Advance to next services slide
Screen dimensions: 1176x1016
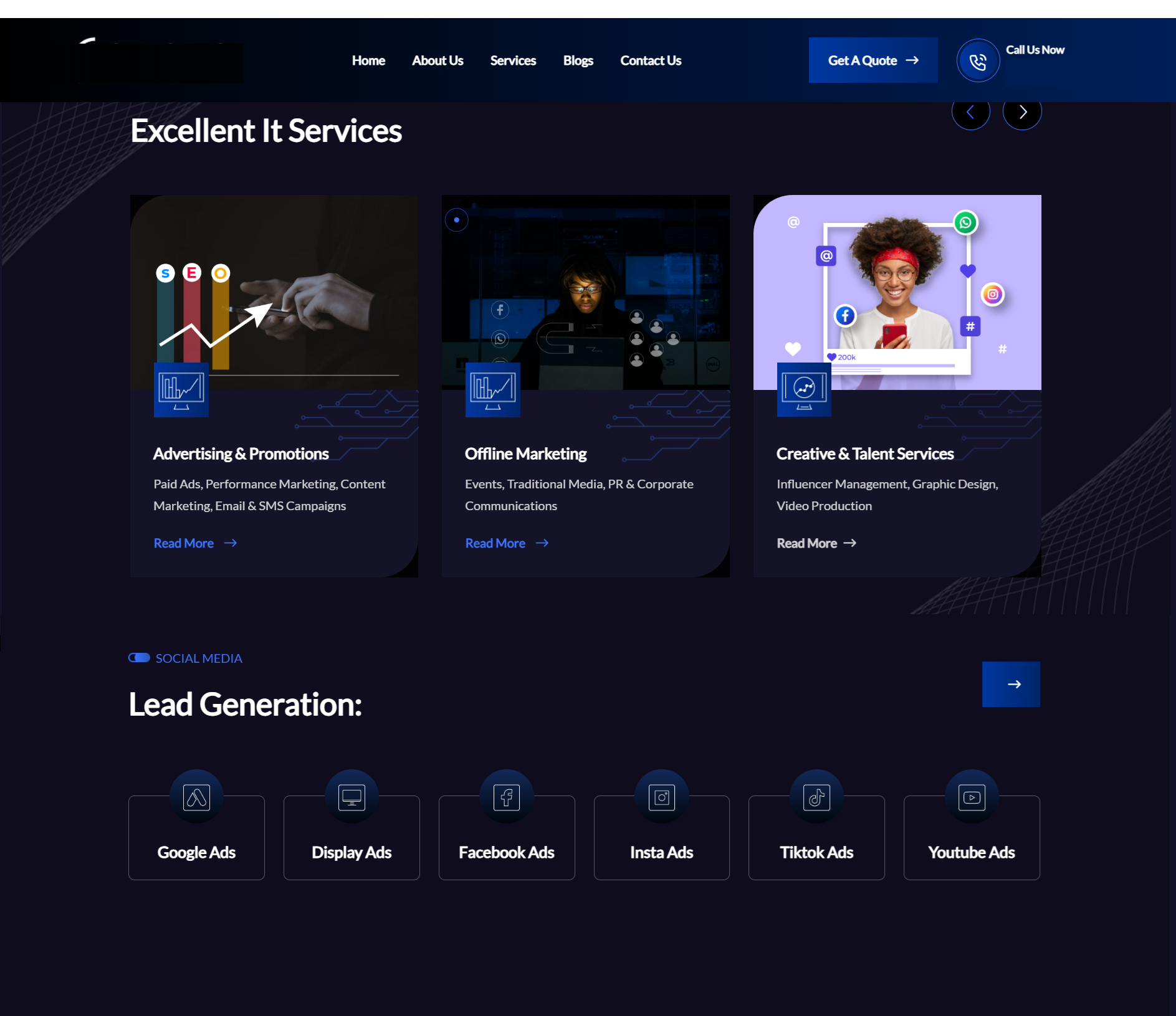(x=1022, y=112)
